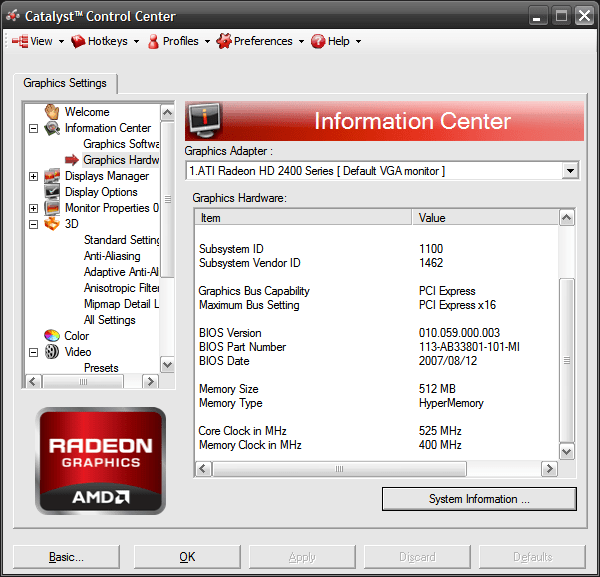This screenshot has height=577, width=600.
Task: Collapse the 3D settings tree node
Action: [x=33, y=224]
